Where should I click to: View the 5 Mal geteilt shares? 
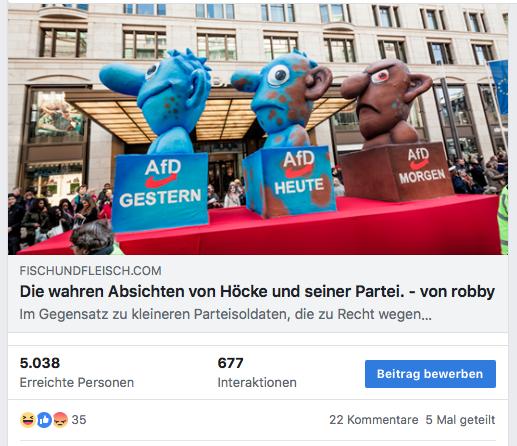pyautogui.click(x=460, y=420)
